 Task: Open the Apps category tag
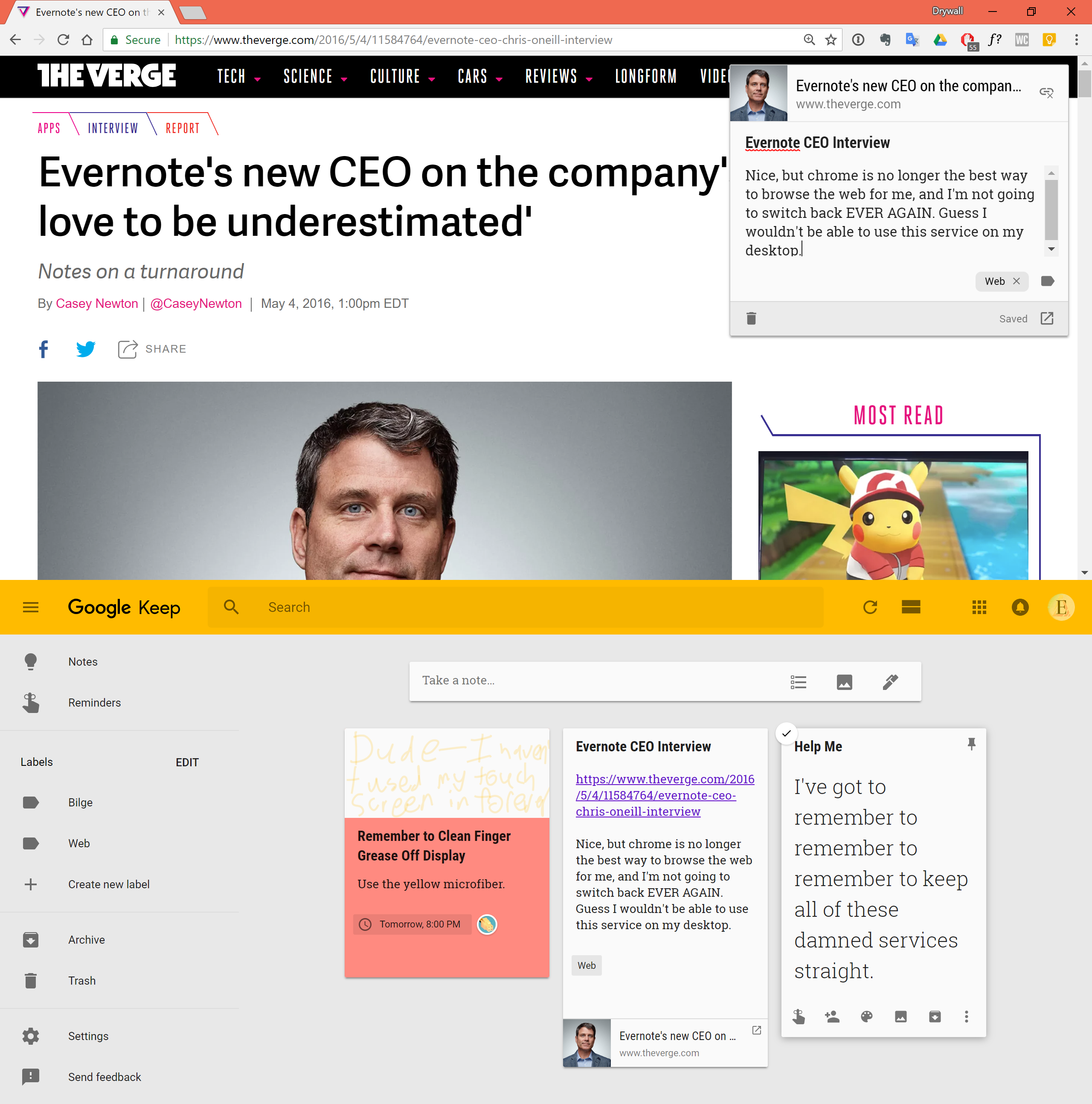[49, 128]
